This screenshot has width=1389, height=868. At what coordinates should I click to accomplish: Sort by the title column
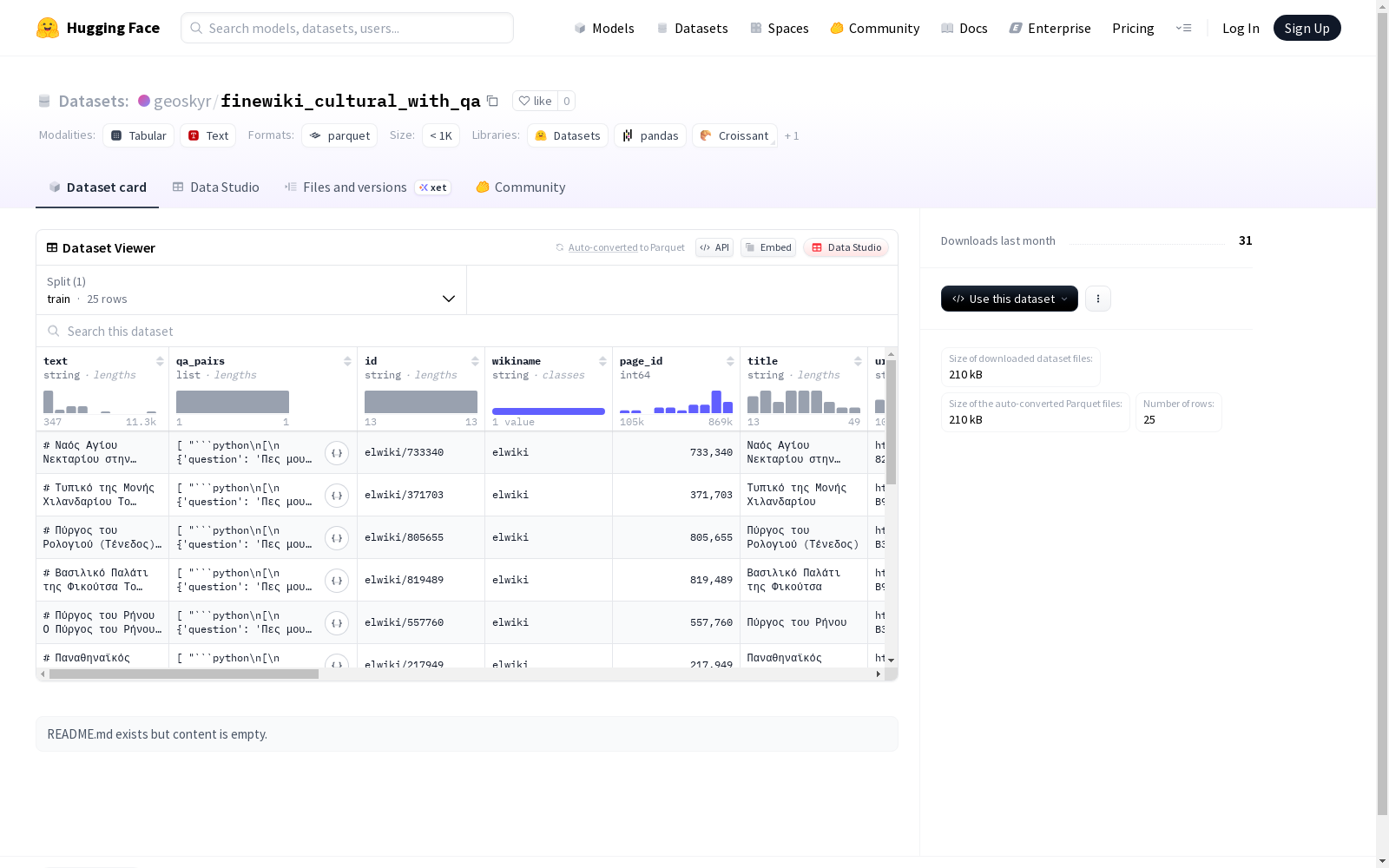858,361
